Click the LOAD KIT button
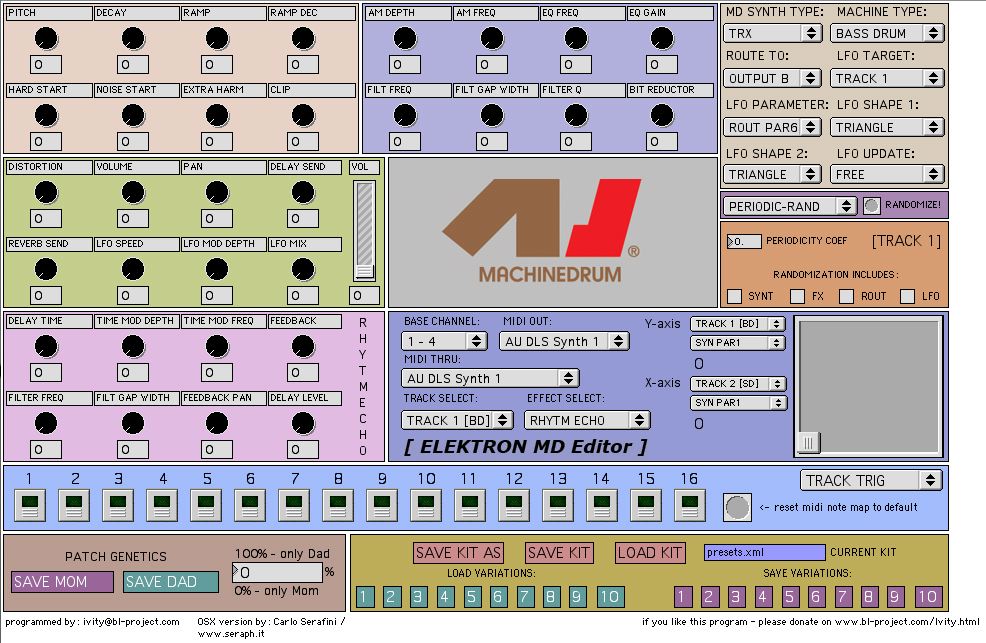Screen dimensions: 986x643 [x=650, y=552]
